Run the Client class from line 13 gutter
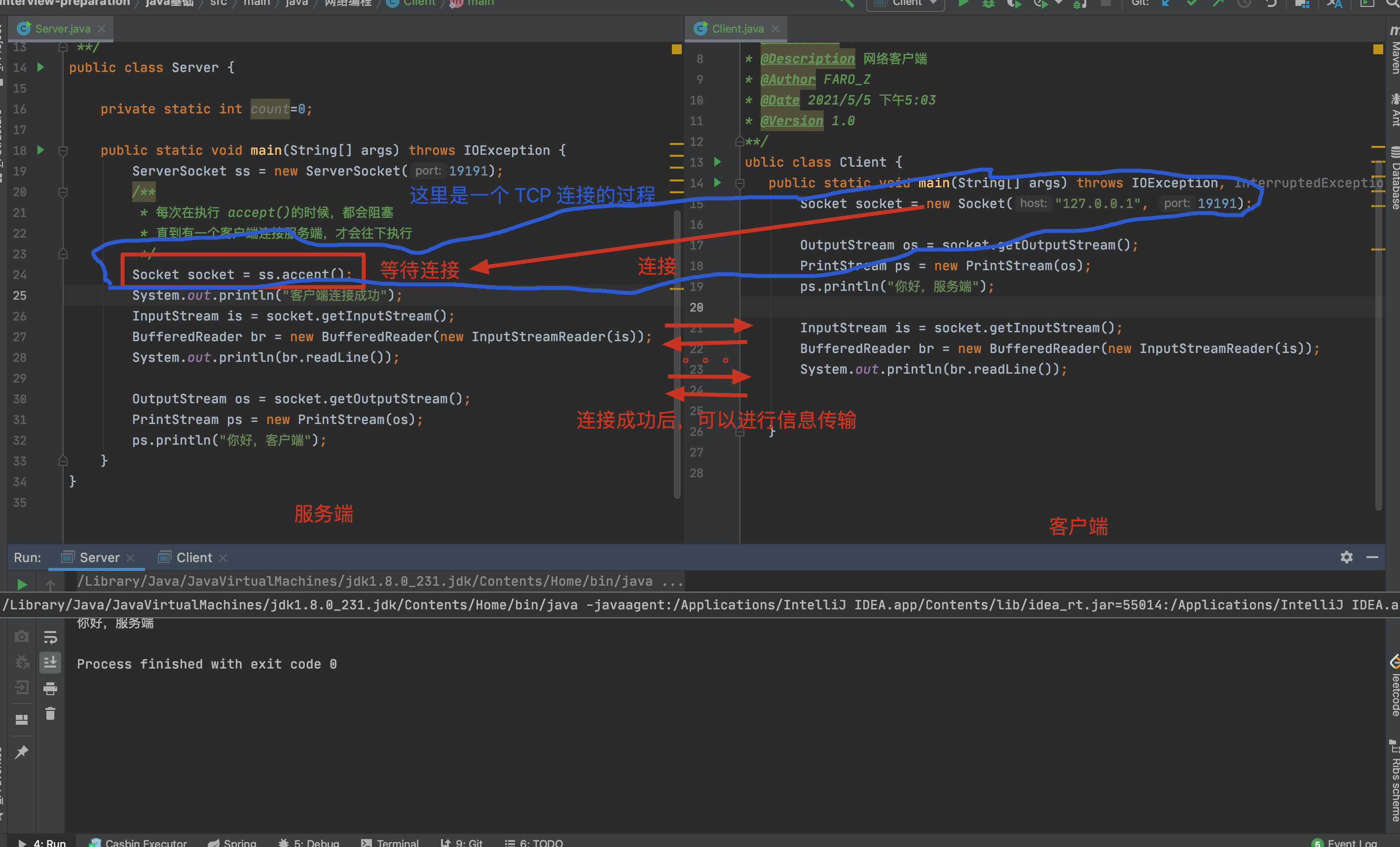Image resolution: width=1400 pixels, height=847 pixels. [718, 162]
